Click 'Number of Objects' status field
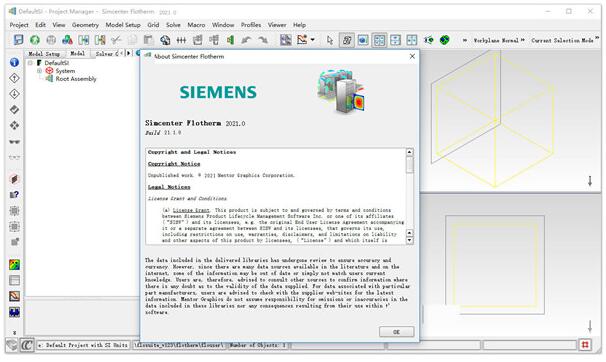Image resolution: width=606 pixels, height=362 pixels. tap(258, 345)
